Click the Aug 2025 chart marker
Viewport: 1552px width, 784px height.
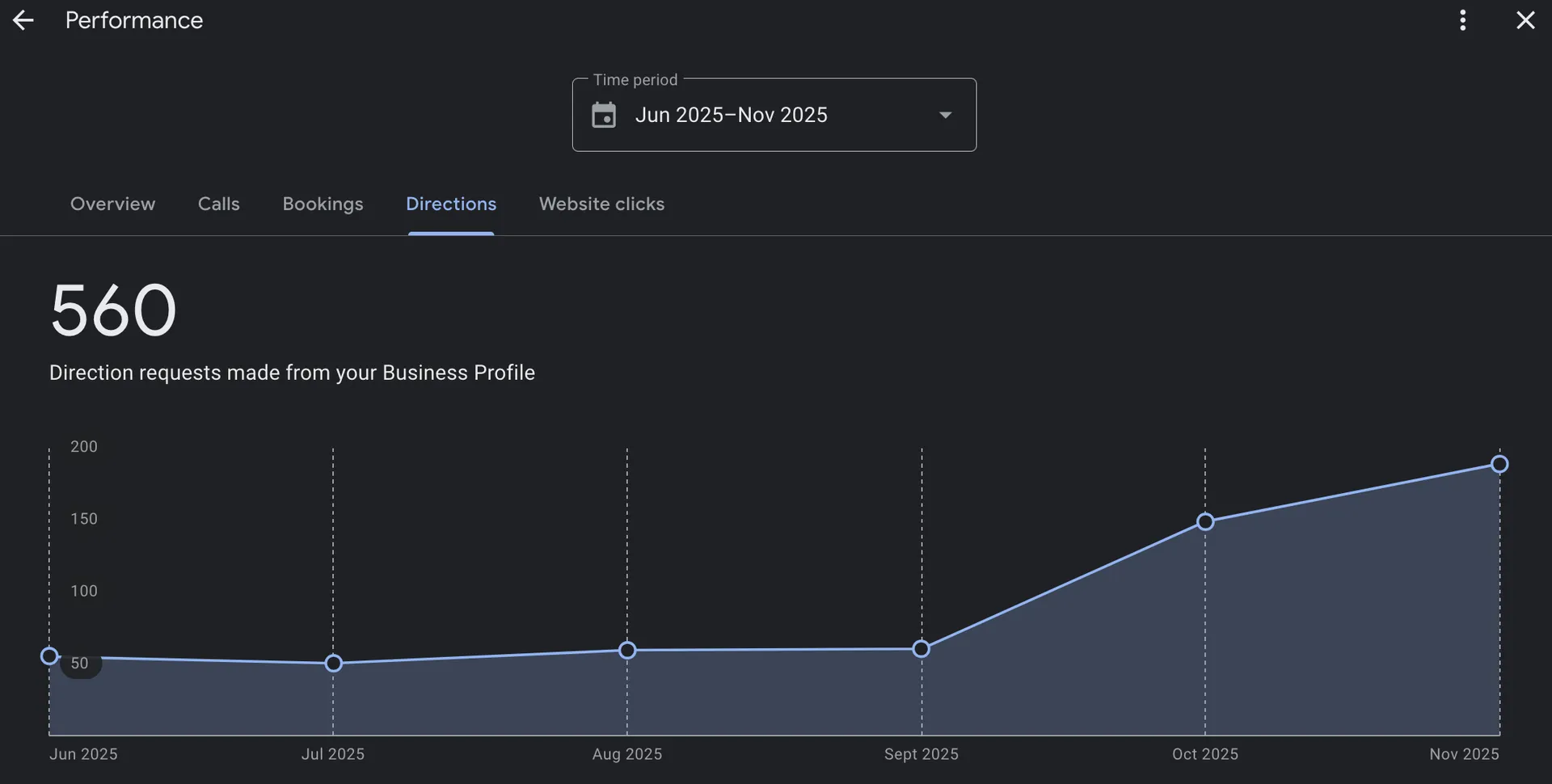[x=627, y=651]
